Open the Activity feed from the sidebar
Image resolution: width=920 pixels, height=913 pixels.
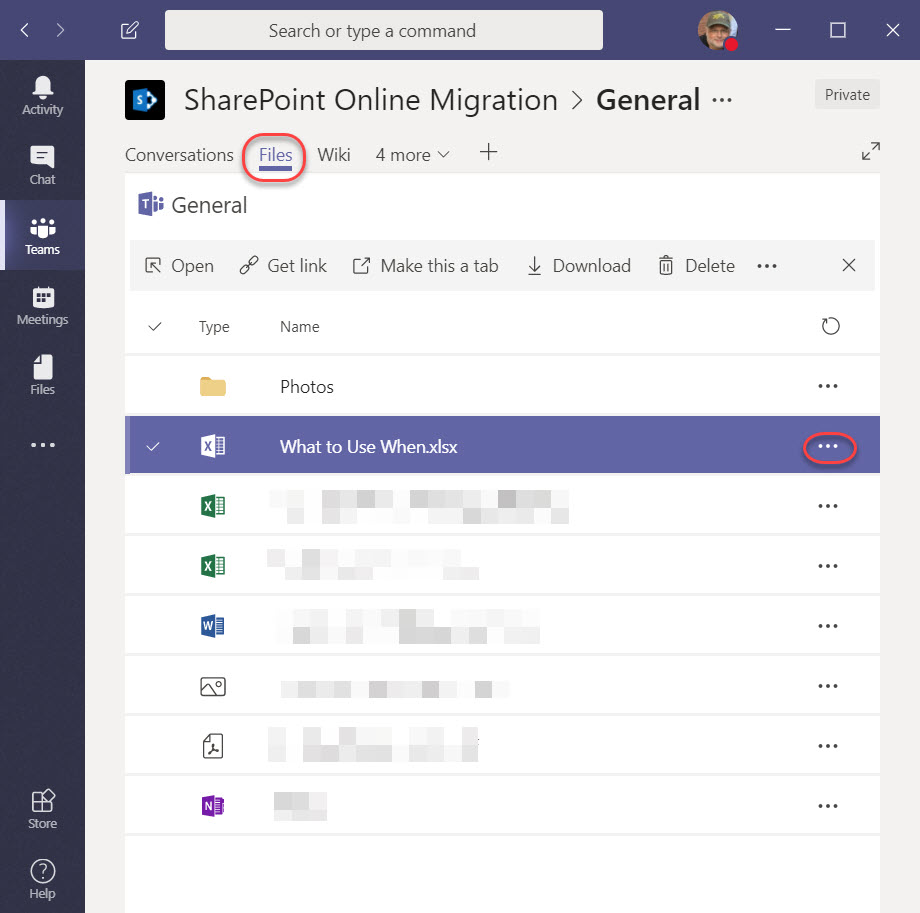click(x=42, y=95)
